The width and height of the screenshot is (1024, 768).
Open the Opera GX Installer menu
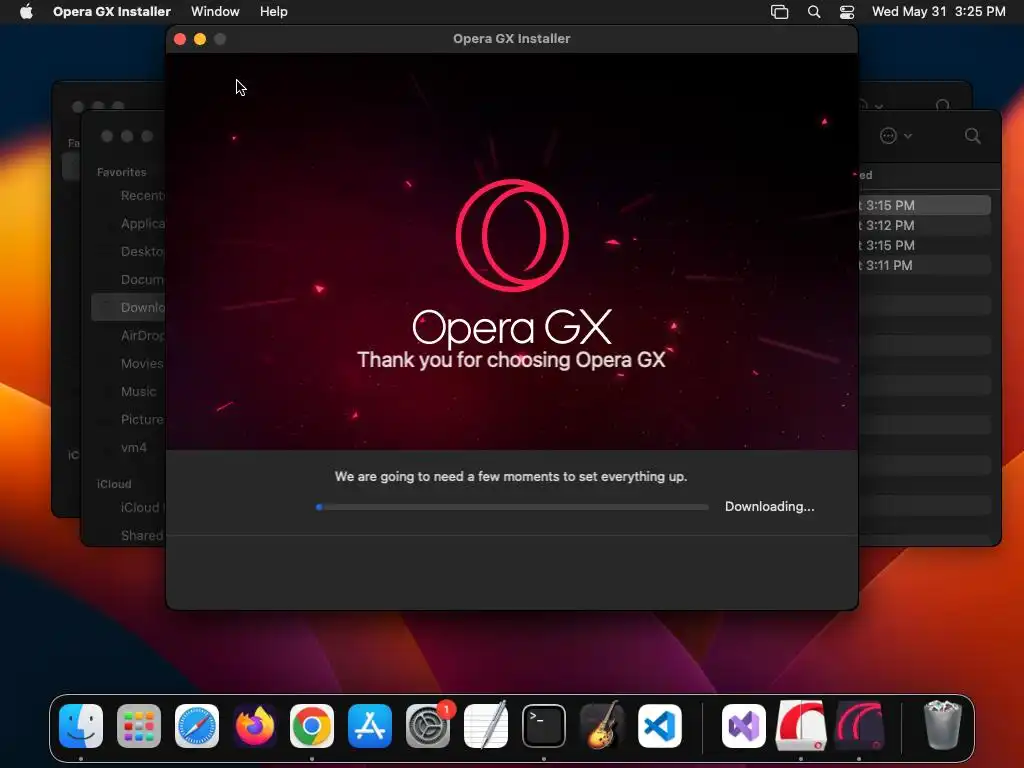(112, 12)
